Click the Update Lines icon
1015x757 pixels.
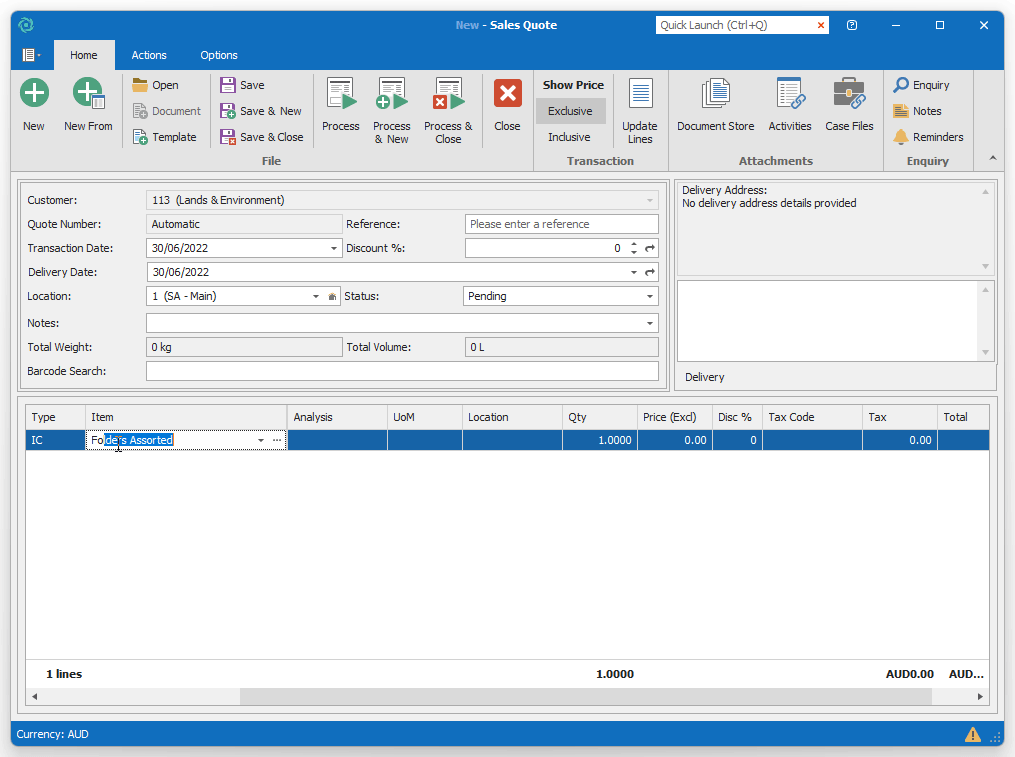pos(640,95)
